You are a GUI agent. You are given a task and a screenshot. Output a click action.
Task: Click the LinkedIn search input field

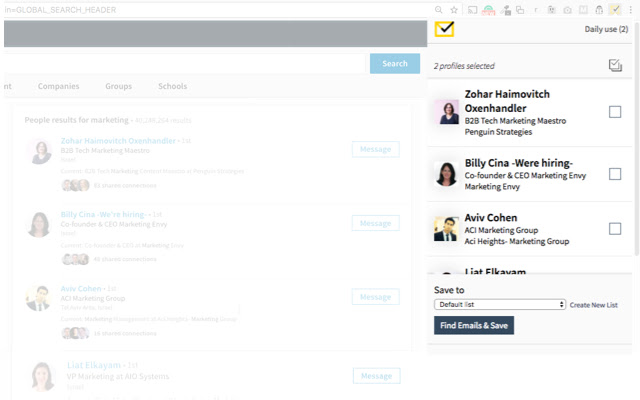click(184, 63)
